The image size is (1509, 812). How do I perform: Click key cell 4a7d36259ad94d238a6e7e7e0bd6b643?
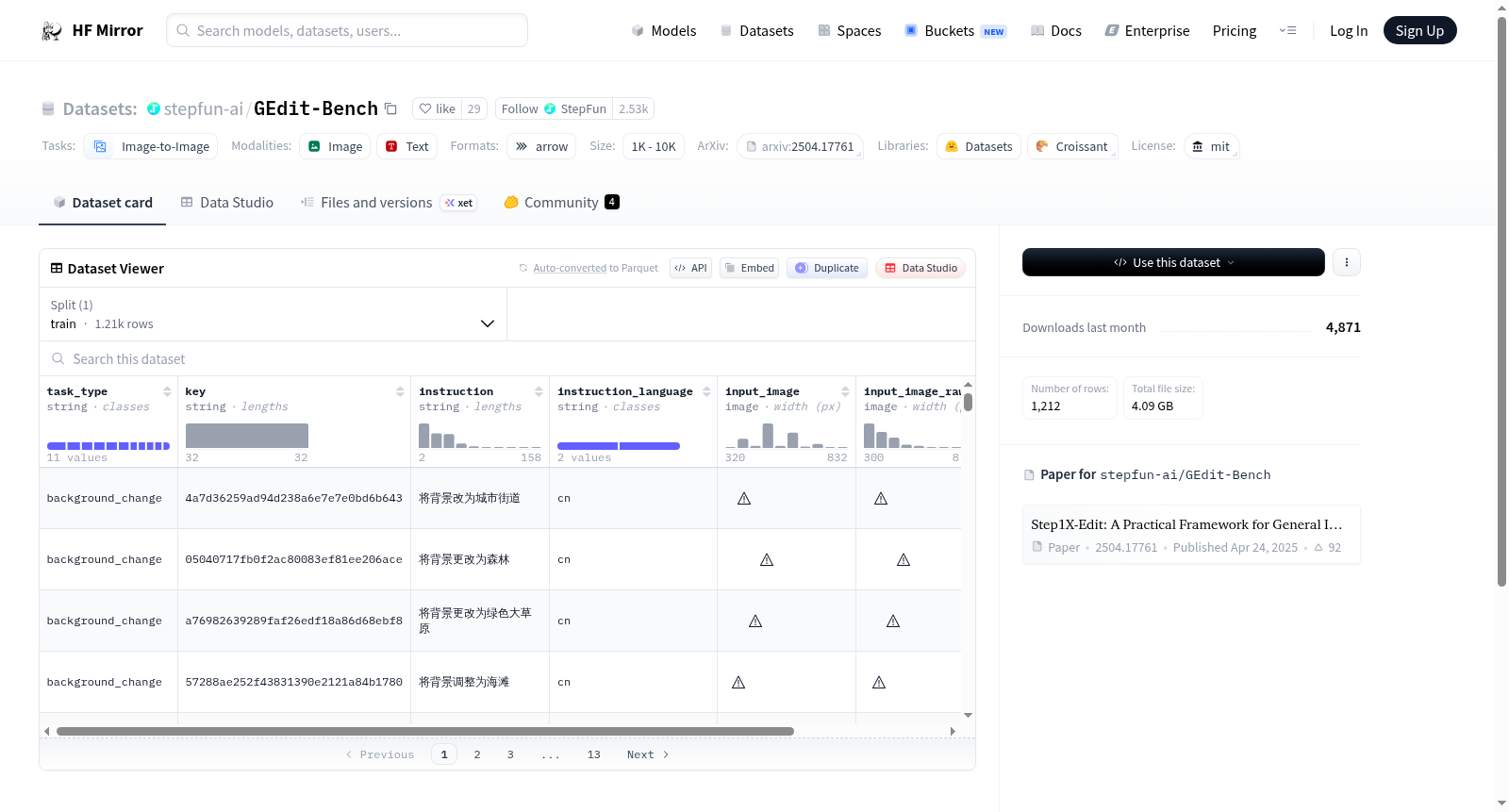coord(294,498)
